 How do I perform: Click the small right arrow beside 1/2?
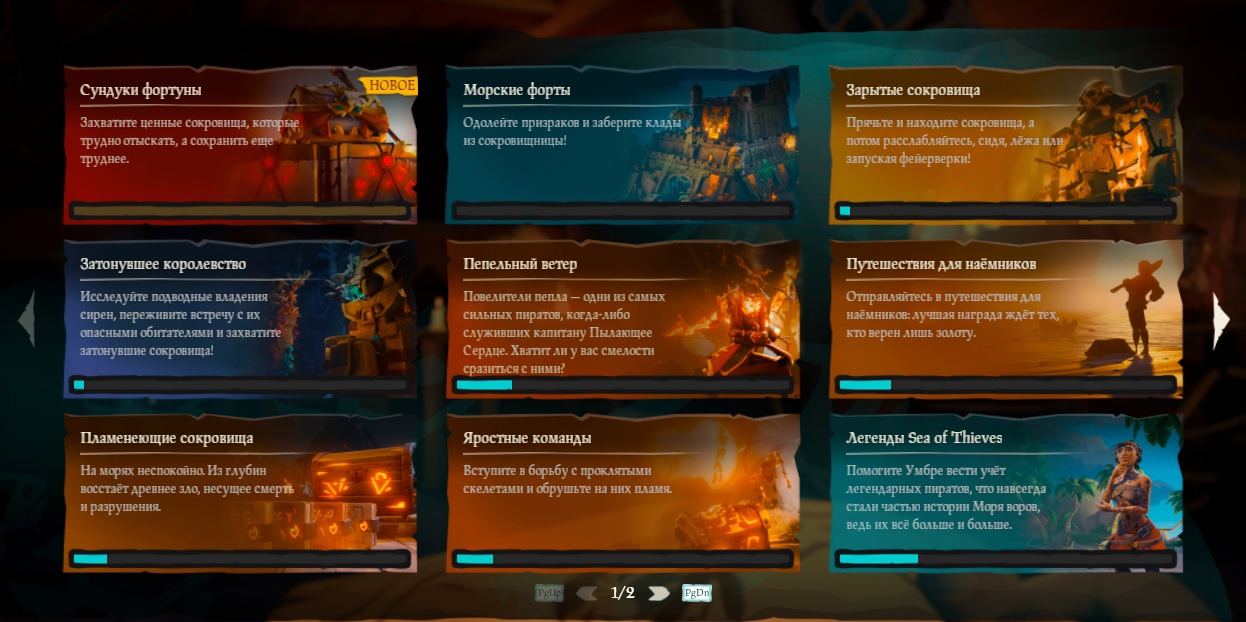click(x=658, y=593)
